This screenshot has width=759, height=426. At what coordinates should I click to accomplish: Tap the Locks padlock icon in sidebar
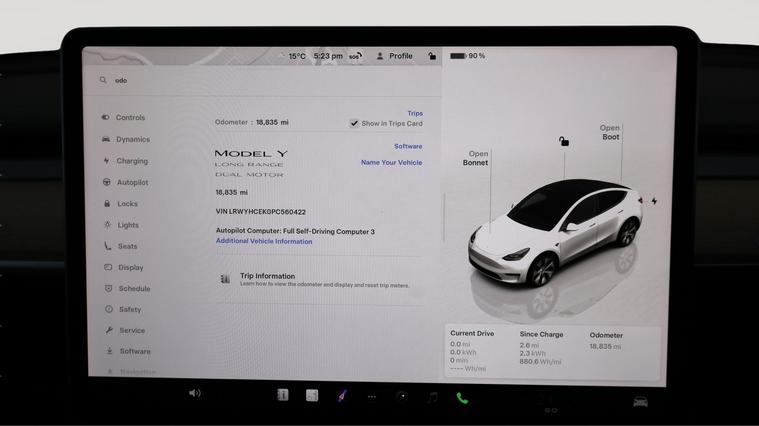107,204
